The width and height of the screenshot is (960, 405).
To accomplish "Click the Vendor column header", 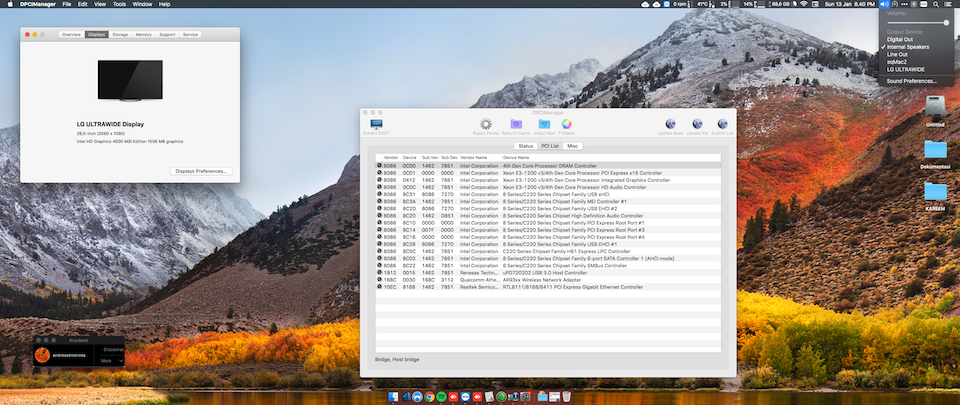I will point(391,158).
